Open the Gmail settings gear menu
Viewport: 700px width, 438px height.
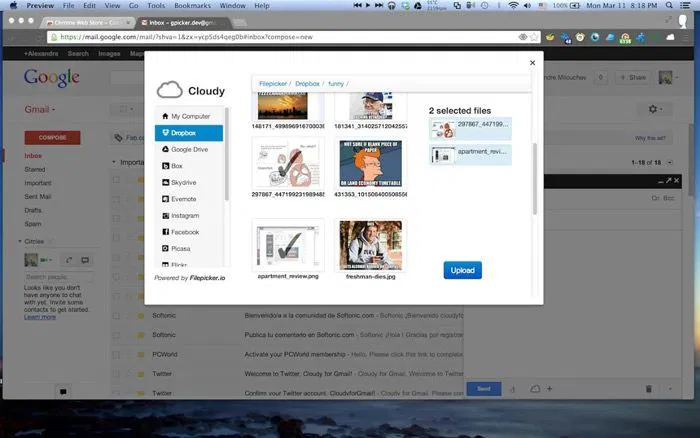655,109
